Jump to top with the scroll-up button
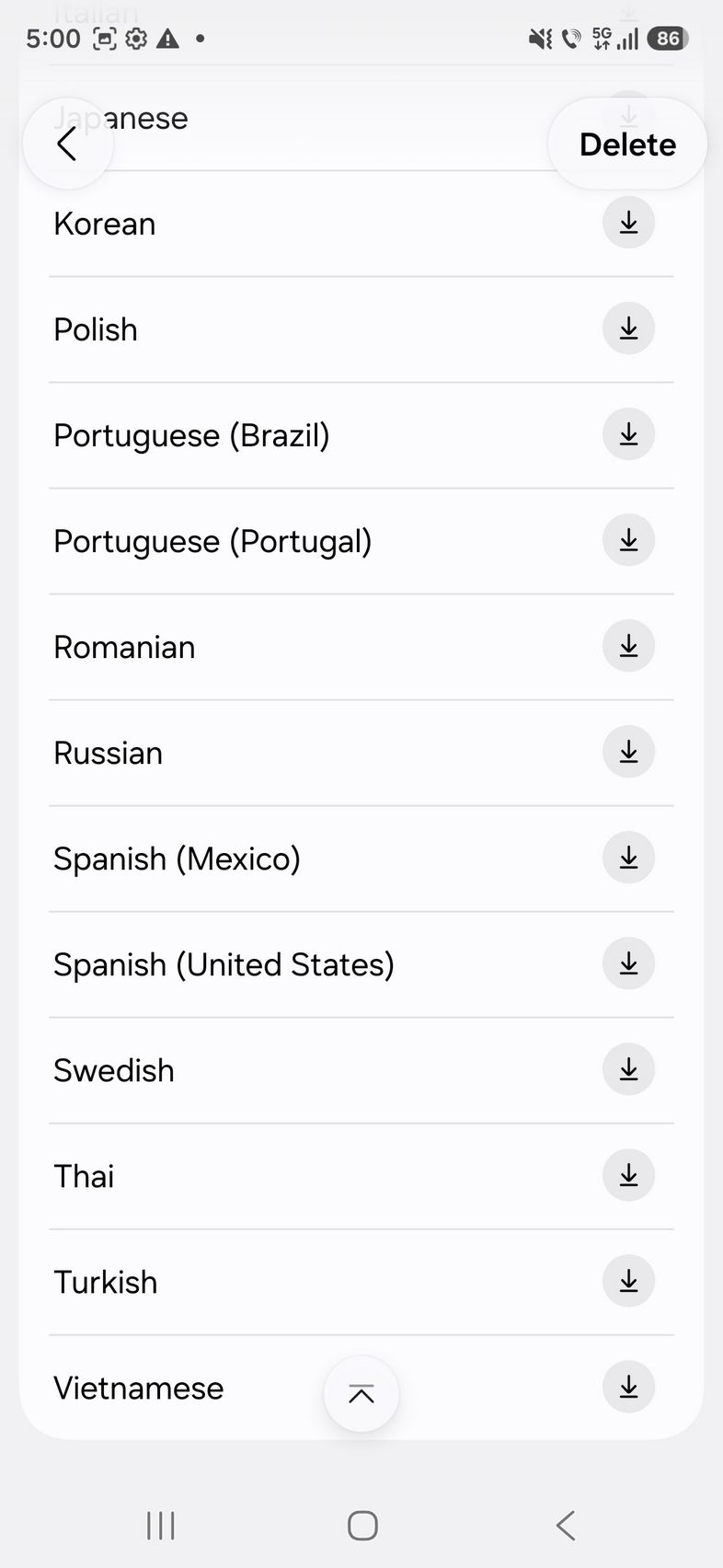This screenshot has width=723, height=1568. click(x=361, y=1394)
